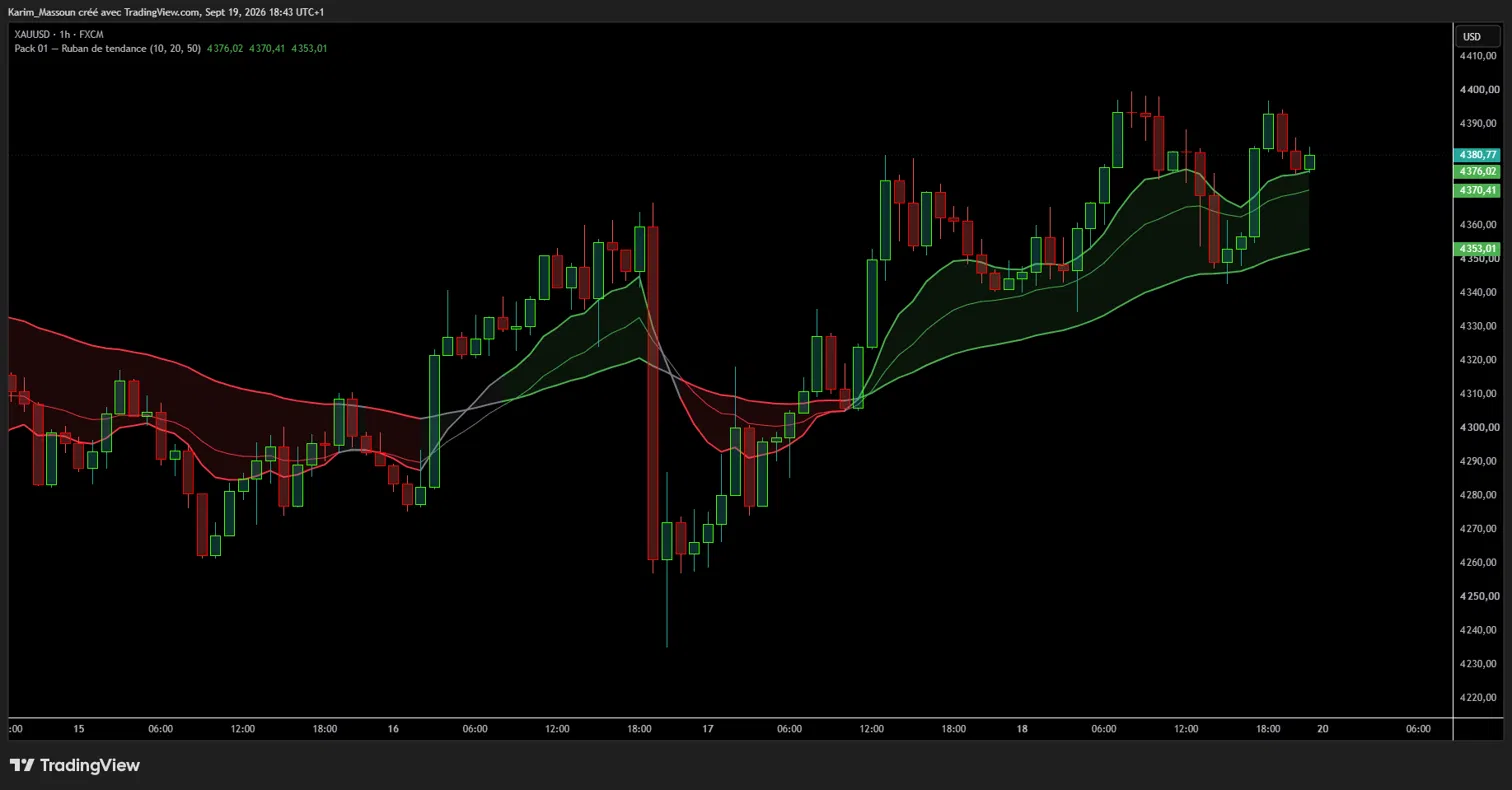
Task: Click the 4290,00 price axis label
Action: tap(1478, 462)
